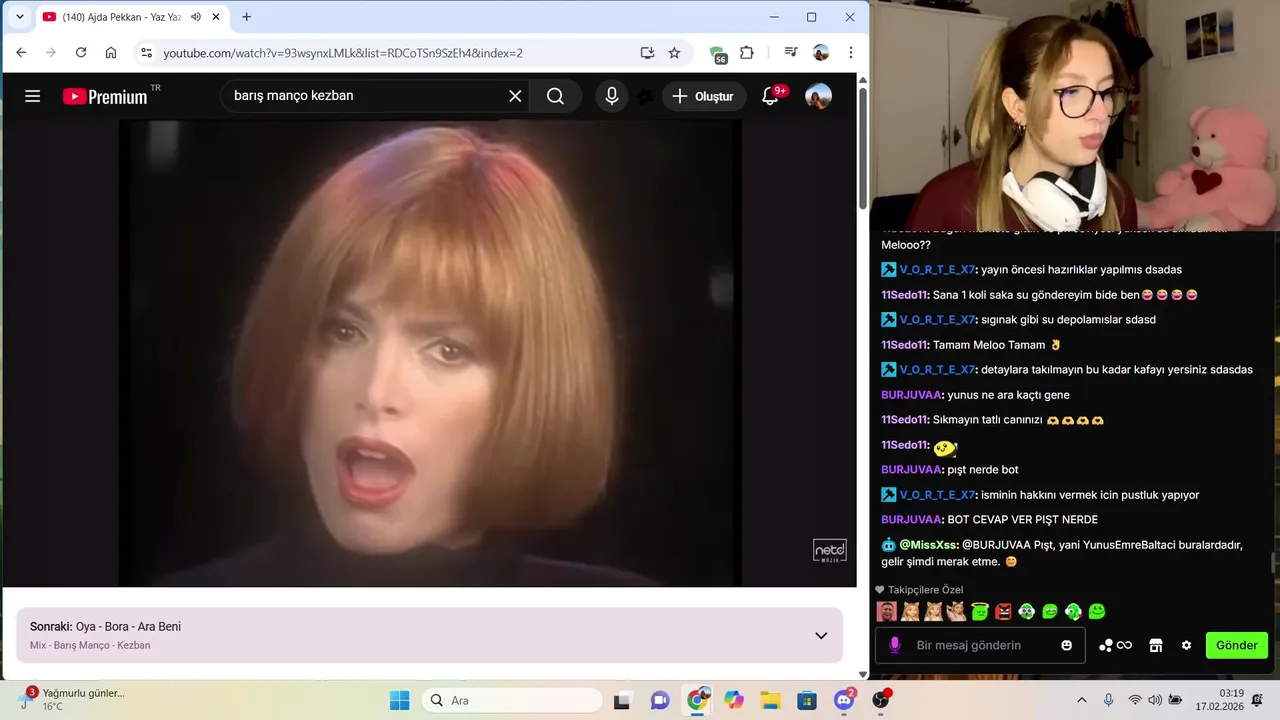1280x720 pixels.
Task: Start voice search with microphone icon
Action: [x=612, y=96]
